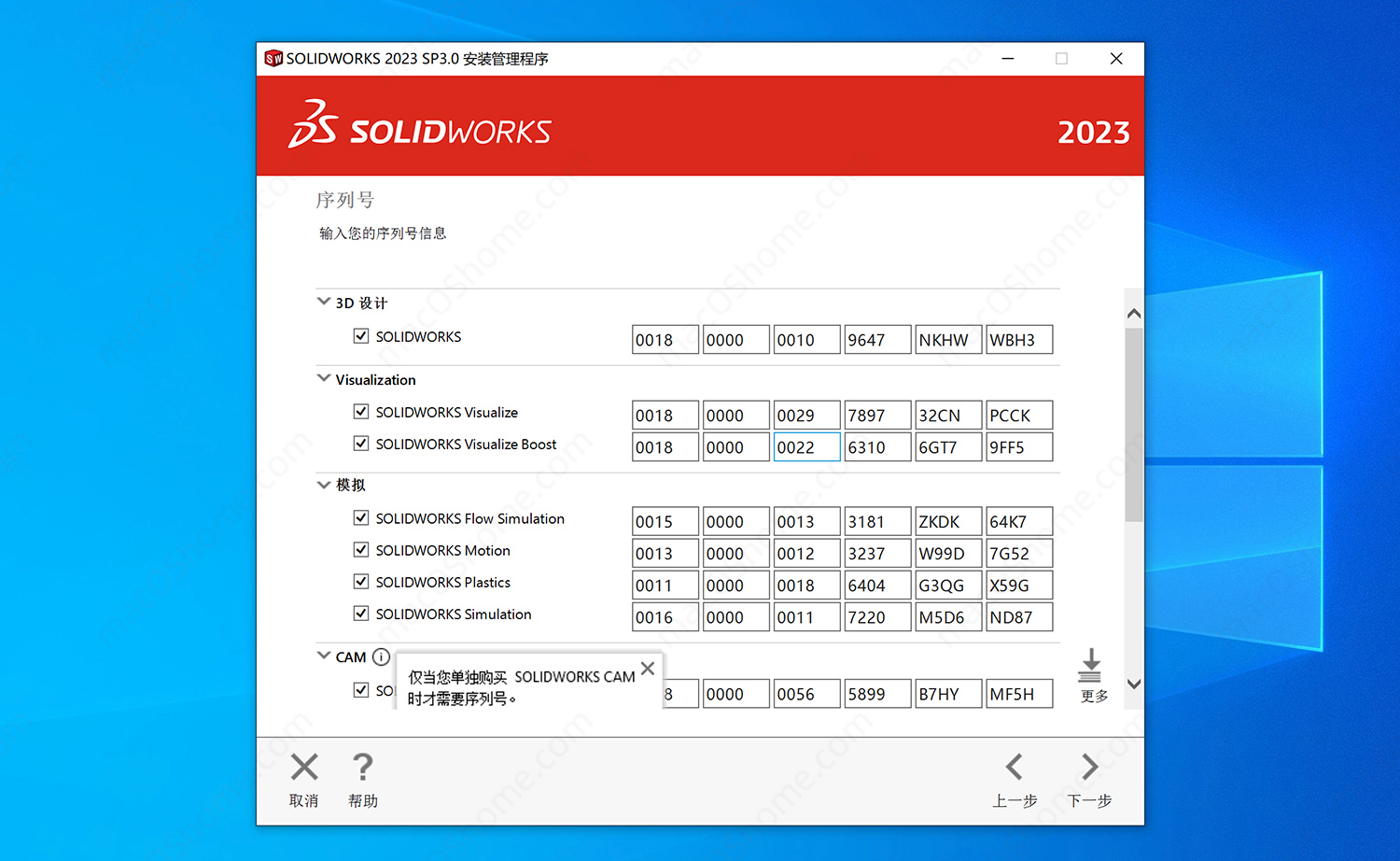Screen dimensions: 1400x861
Task: Uncheck SOLIDWORKS Plastics checkbox
Action: point(361,581)
